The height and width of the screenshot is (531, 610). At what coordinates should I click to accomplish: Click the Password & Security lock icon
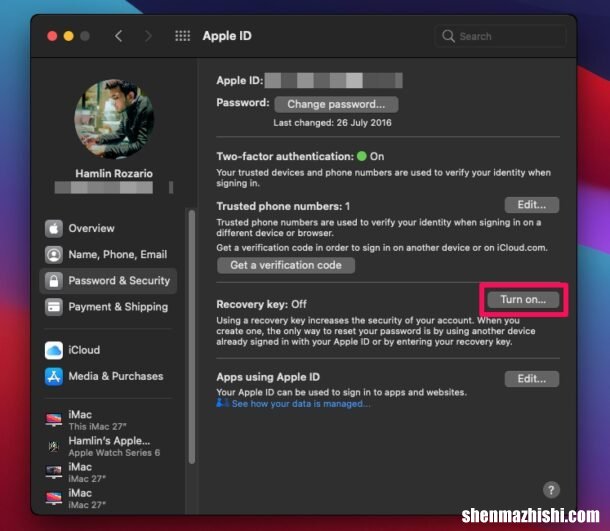(x=54, y=280)
